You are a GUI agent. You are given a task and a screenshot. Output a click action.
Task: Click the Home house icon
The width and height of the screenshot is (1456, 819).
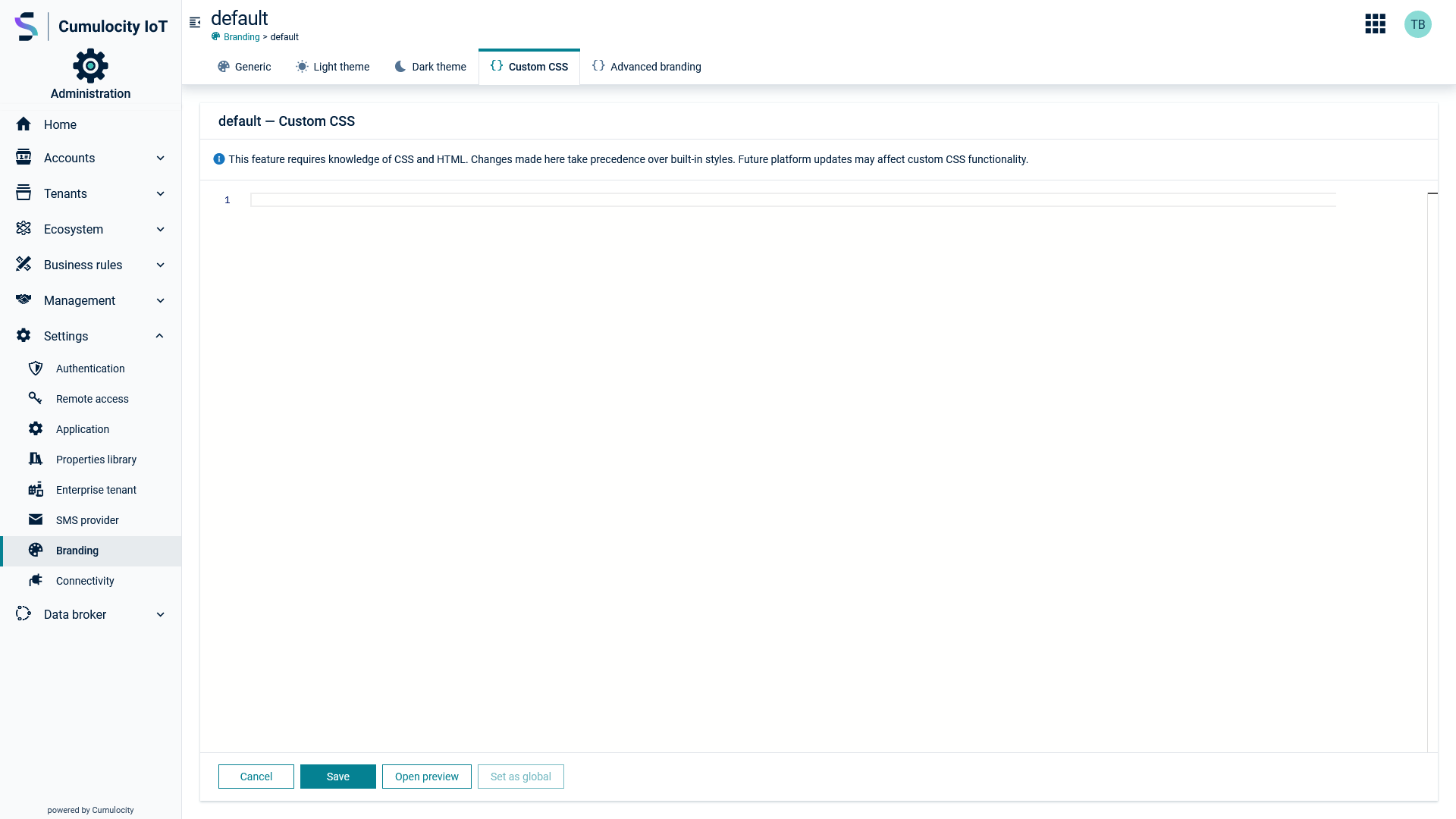click(x=24, y=124)
